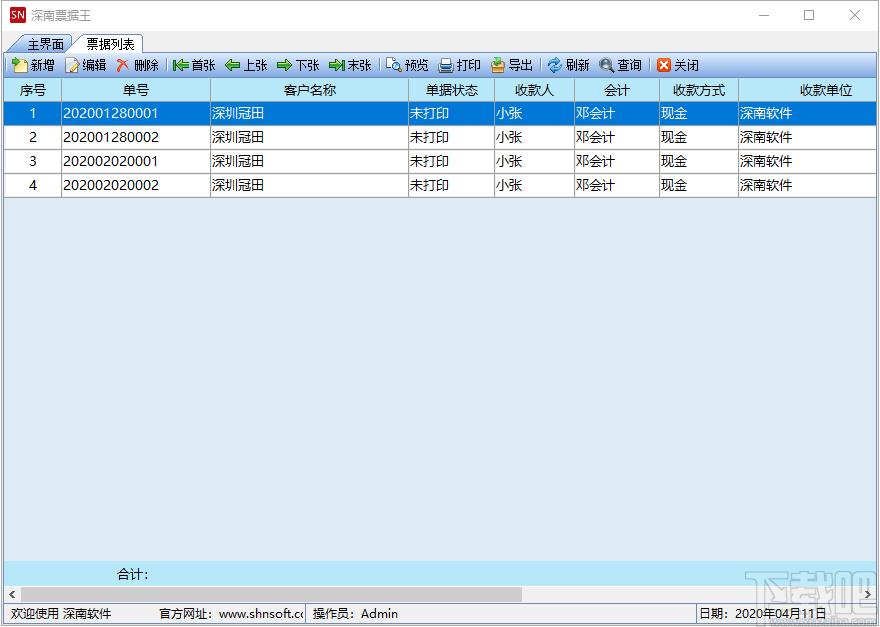The width and height of the screenshot is (880, 627).
Task: Jump to last record via 末张
Action: click(x=350, y=66)
